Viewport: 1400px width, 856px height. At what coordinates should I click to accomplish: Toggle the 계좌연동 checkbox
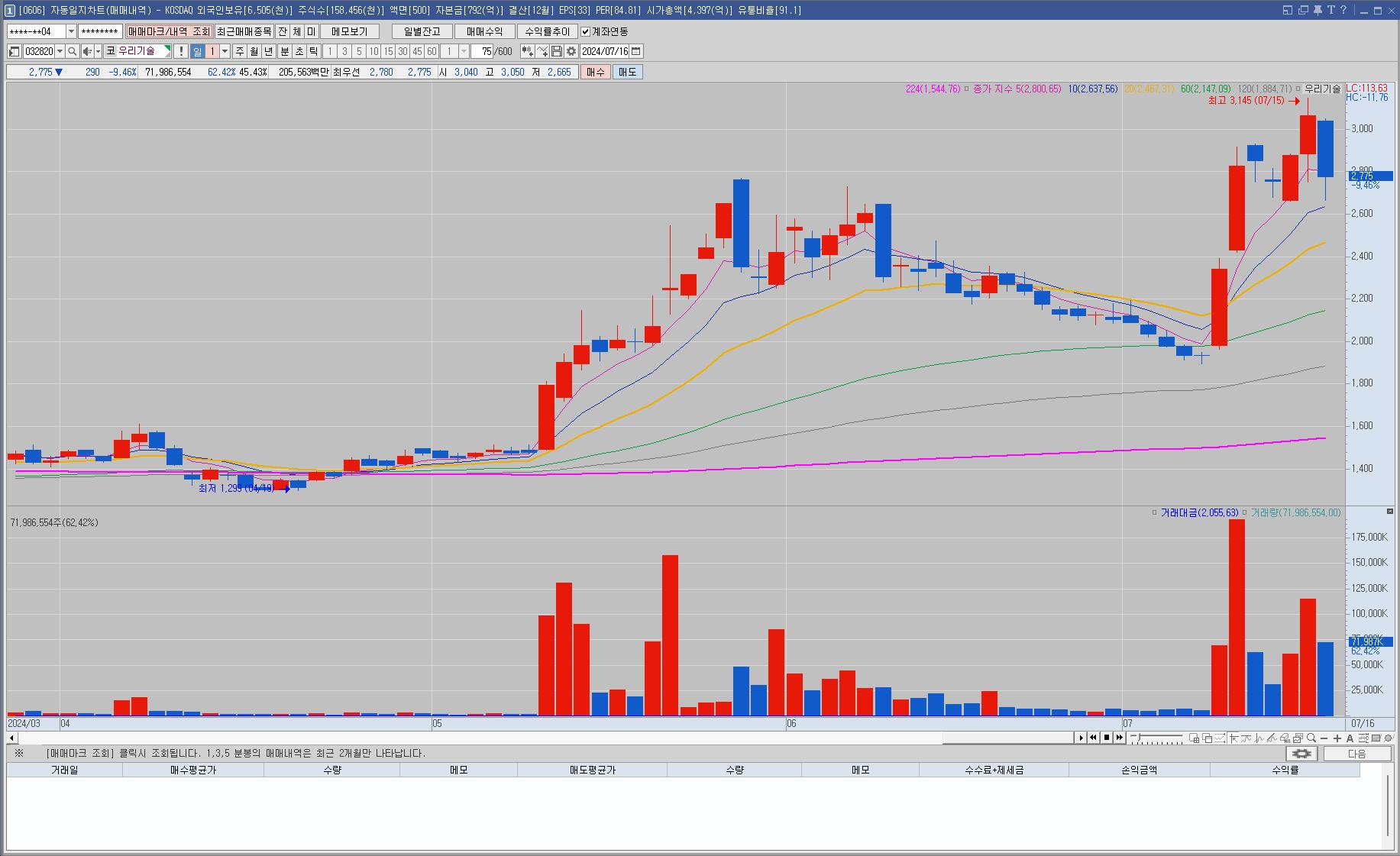[586, 31]
